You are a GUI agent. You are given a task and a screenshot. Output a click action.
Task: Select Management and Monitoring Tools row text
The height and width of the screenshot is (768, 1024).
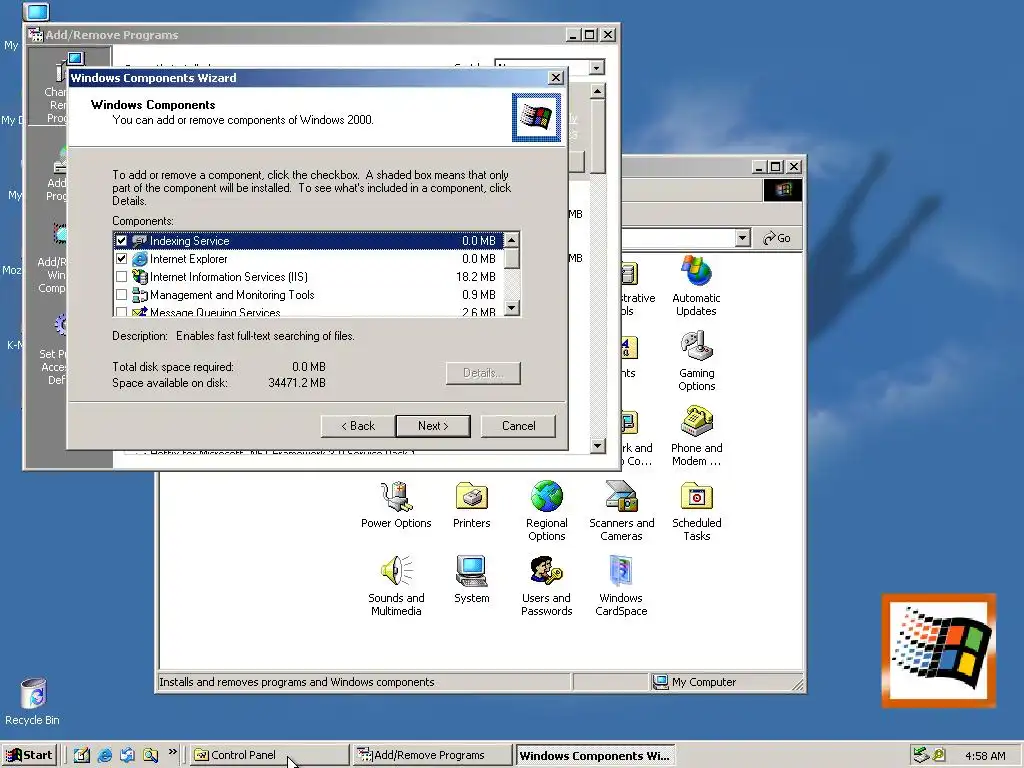[232, 295]
